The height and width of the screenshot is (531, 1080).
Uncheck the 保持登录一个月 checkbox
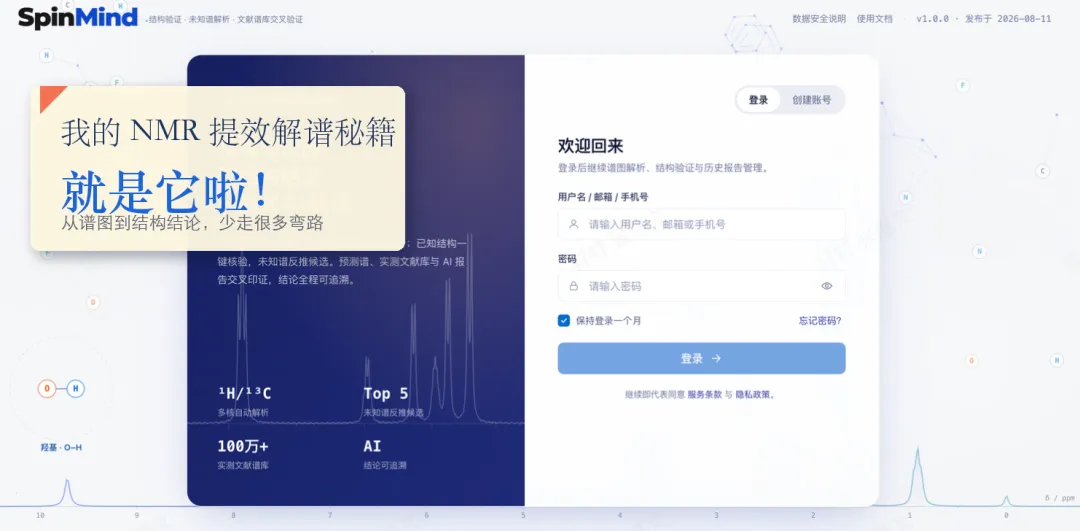(x=564, y=320)
